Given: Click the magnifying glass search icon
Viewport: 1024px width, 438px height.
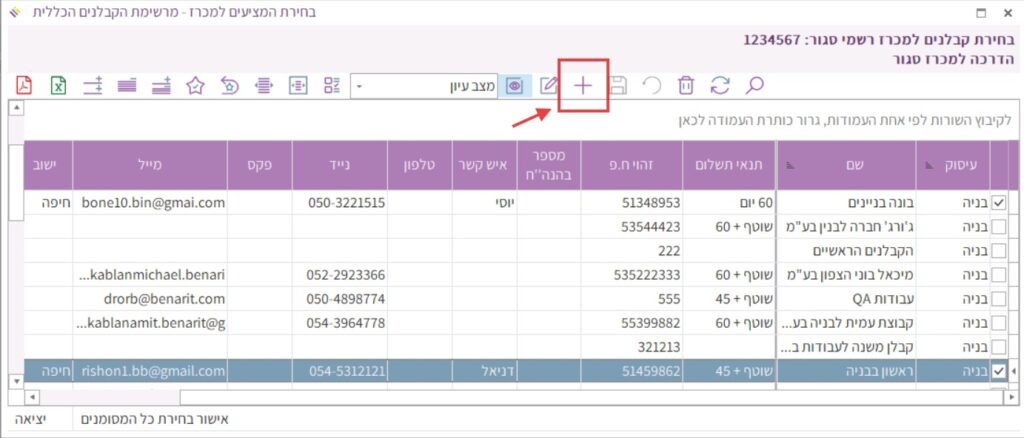Looking at the screenshot, I should [755, 86].
